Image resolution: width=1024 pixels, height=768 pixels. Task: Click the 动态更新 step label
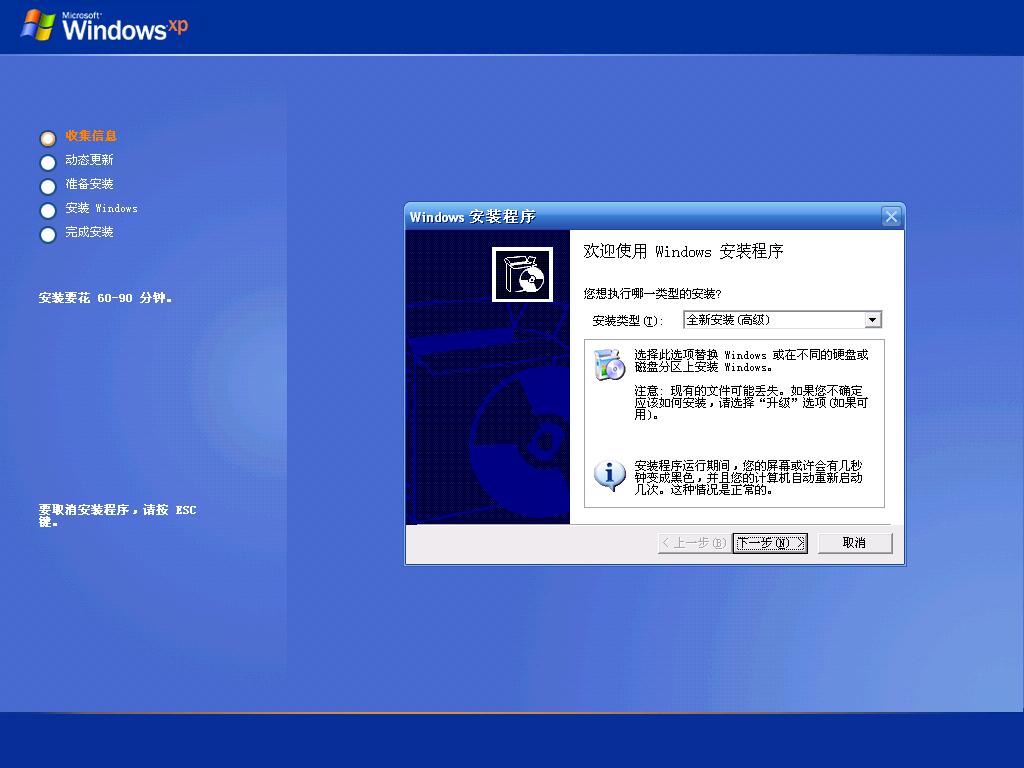click(89, 160)
